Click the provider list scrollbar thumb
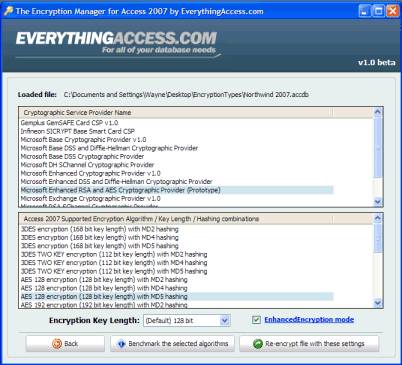Image resolution: width=402 pixels, height=365 pixels. (377, 147)
